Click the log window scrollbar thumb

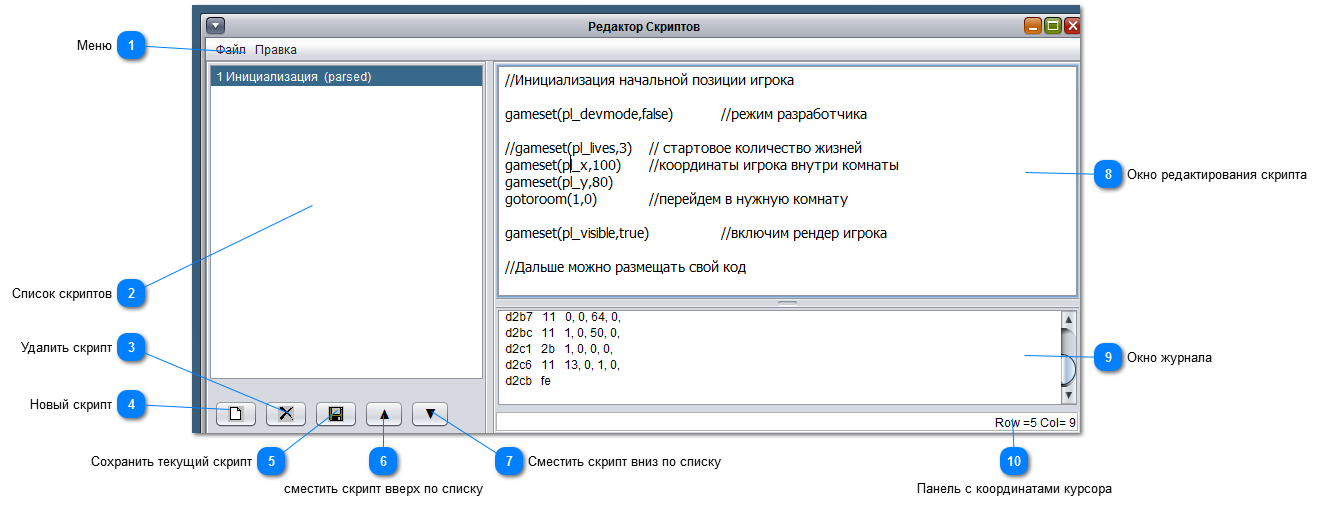click(x=1067, y=366)
